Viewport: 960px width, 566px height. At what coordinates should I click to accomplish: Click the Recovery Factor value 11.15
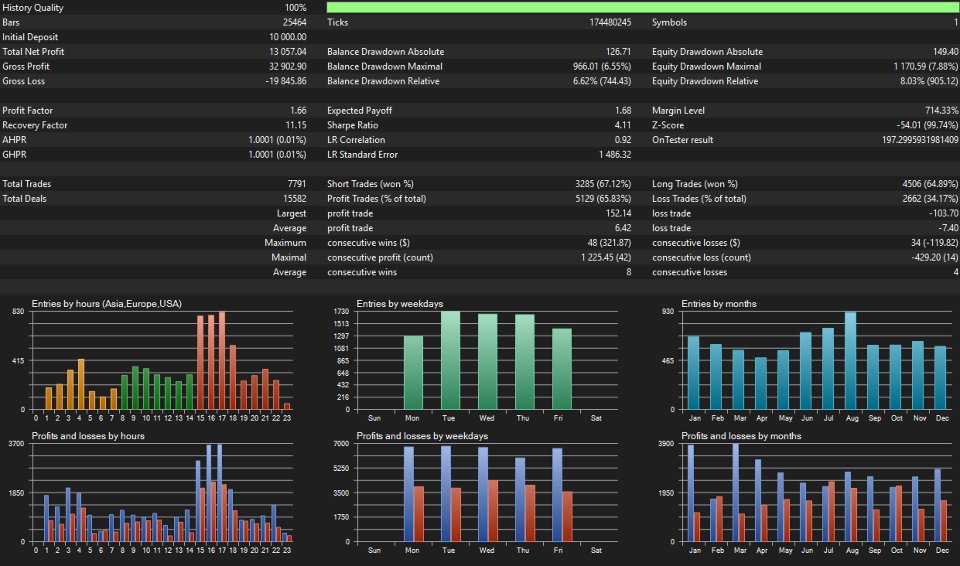click(296, 126)
